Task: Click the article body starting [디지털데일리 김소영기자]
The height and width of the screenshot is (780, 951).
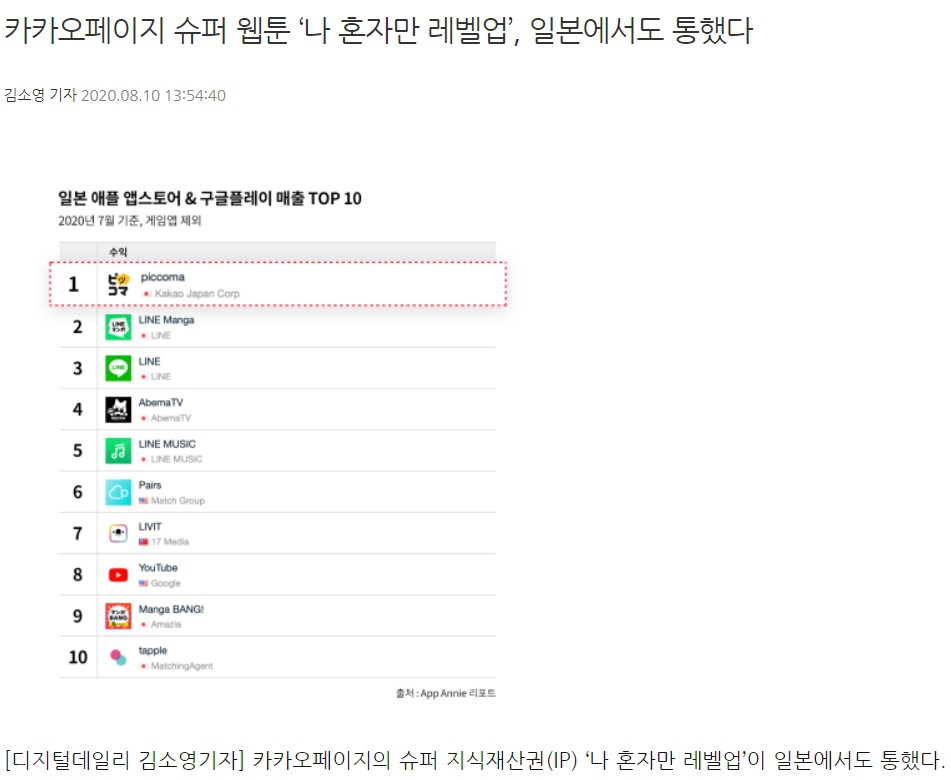Action: (474, 760)
